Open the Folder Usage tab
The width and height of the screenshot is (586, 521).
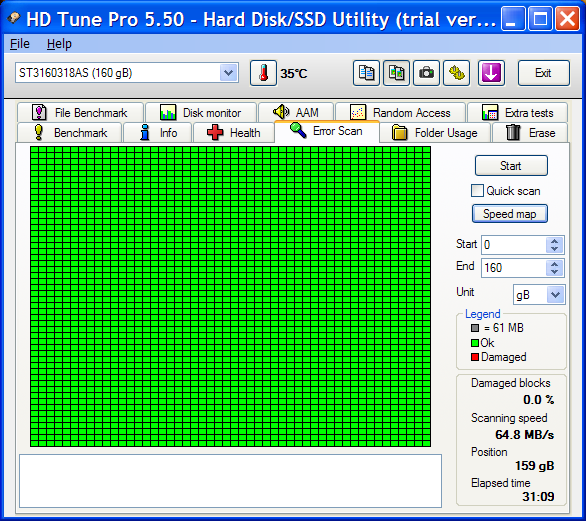(x=435, y=133)
